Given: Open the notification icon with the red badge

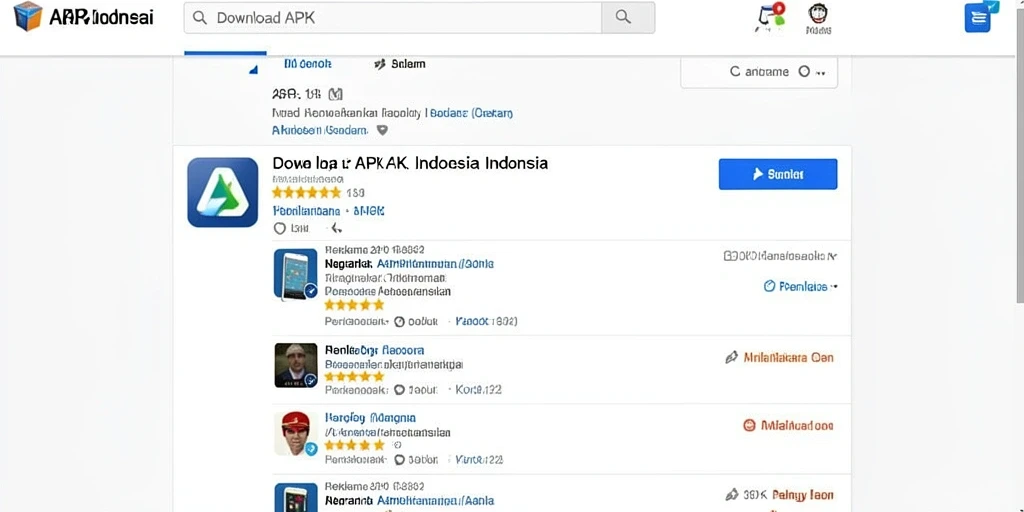Looking at the screenshot, I should point(769,17).
